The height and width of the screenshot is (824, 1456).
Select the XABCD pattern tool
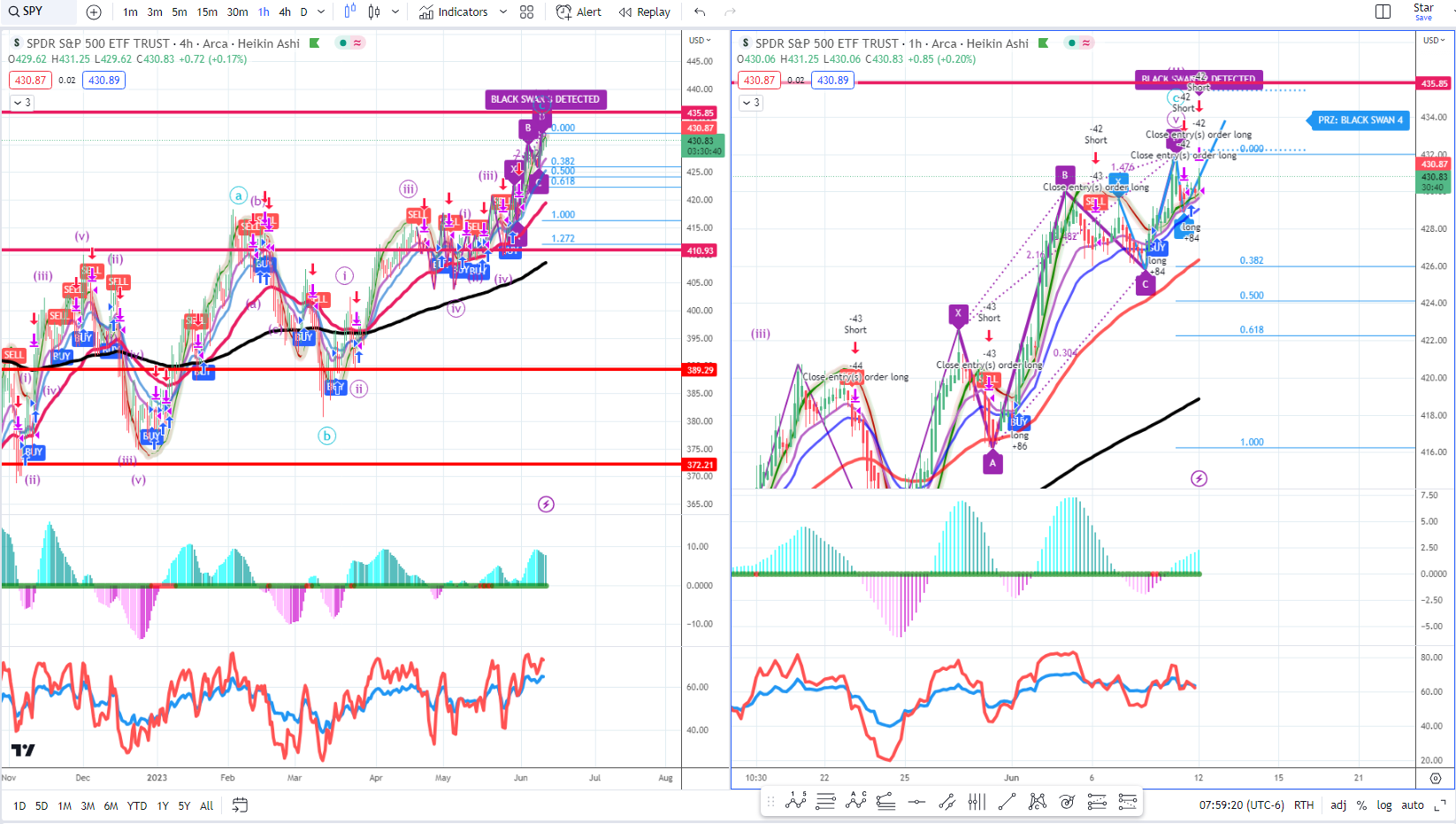point(1037,802)
